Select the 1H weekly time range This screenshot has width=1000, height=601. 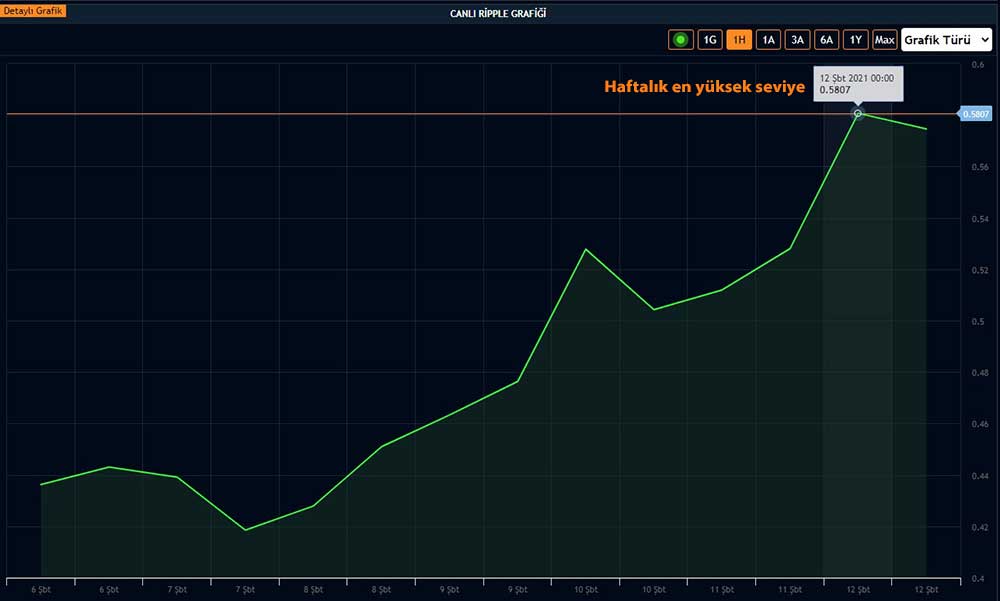[x=739, y=40]
